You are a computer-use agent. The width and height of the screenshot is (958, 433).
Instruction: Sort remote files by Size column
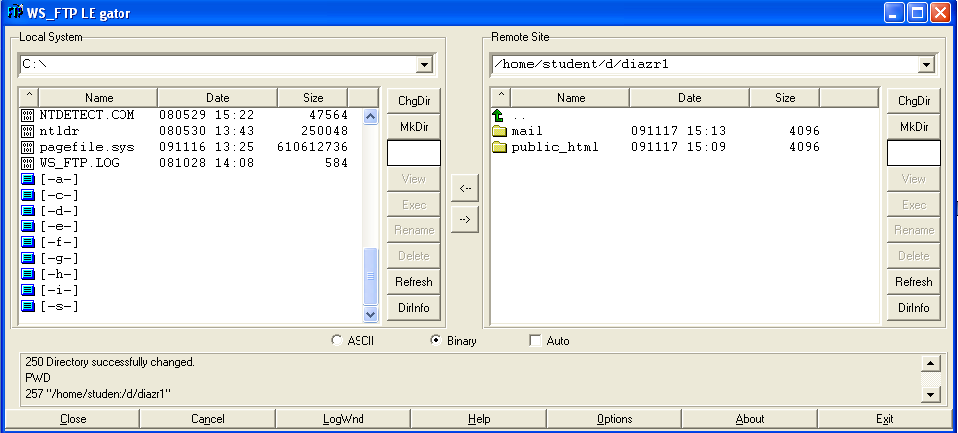tap(784, 97)
